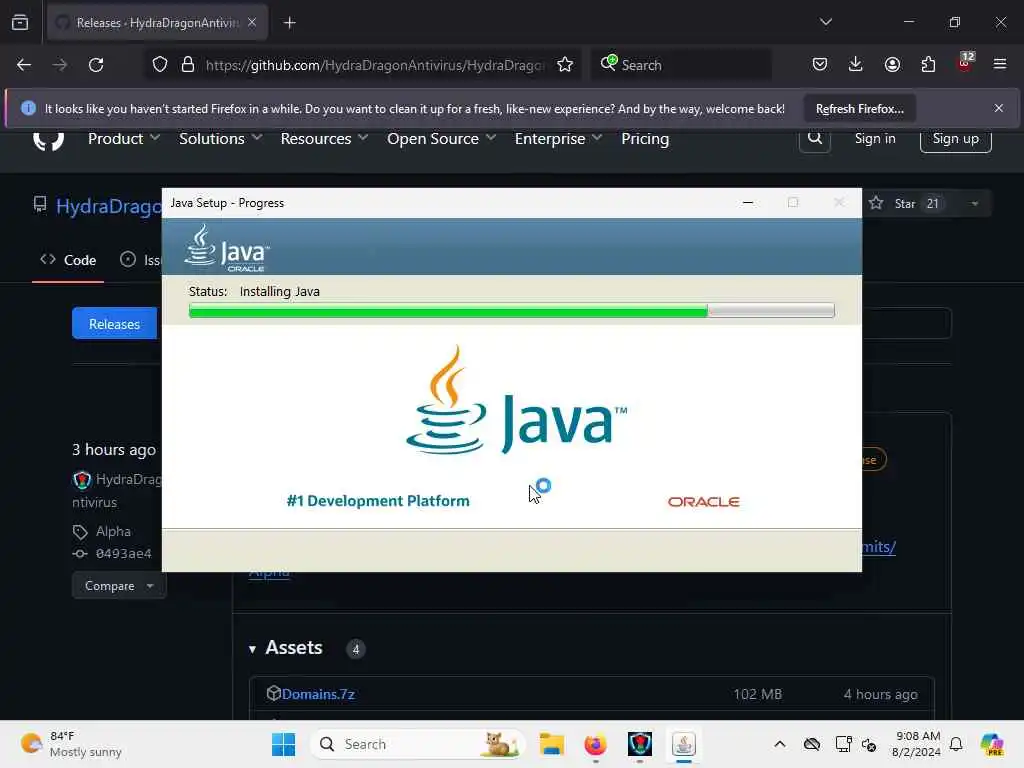This screenshot has width=1024, height=768.
Task: Open the Firefox account icon
Action: tap(892, 64)
